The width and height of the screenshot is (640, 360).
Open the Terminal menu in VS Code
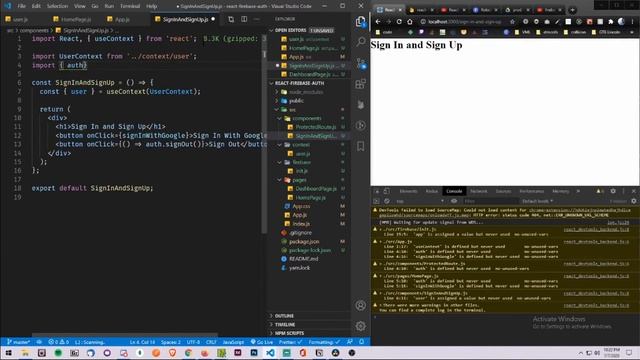coord(130,6)
